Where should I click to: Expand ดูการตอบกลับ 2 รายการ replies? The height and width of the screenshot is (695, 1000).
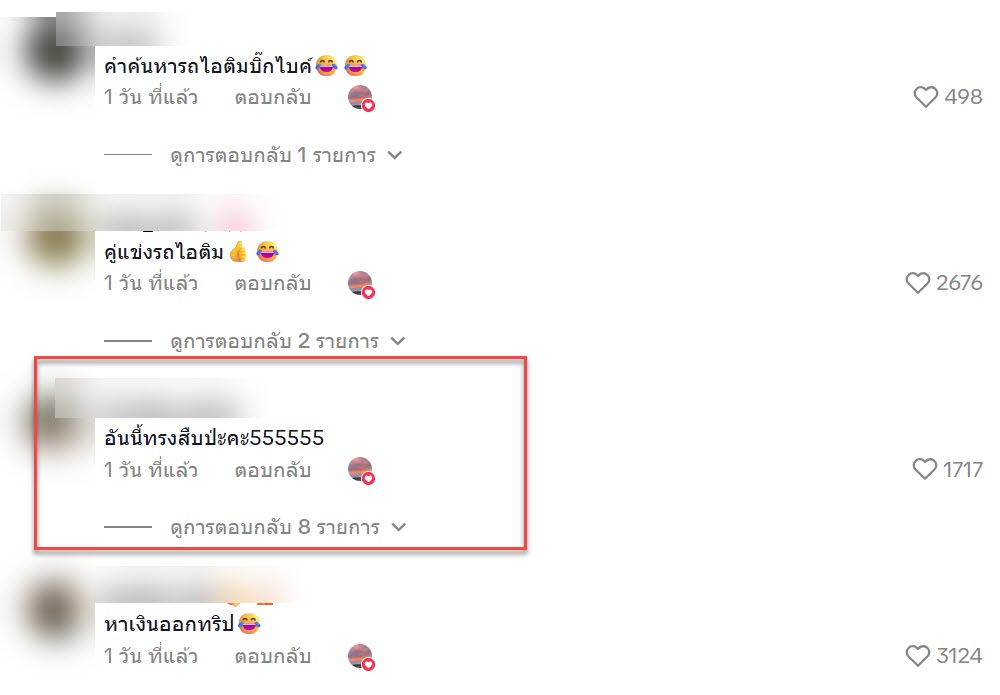point(287,341)
